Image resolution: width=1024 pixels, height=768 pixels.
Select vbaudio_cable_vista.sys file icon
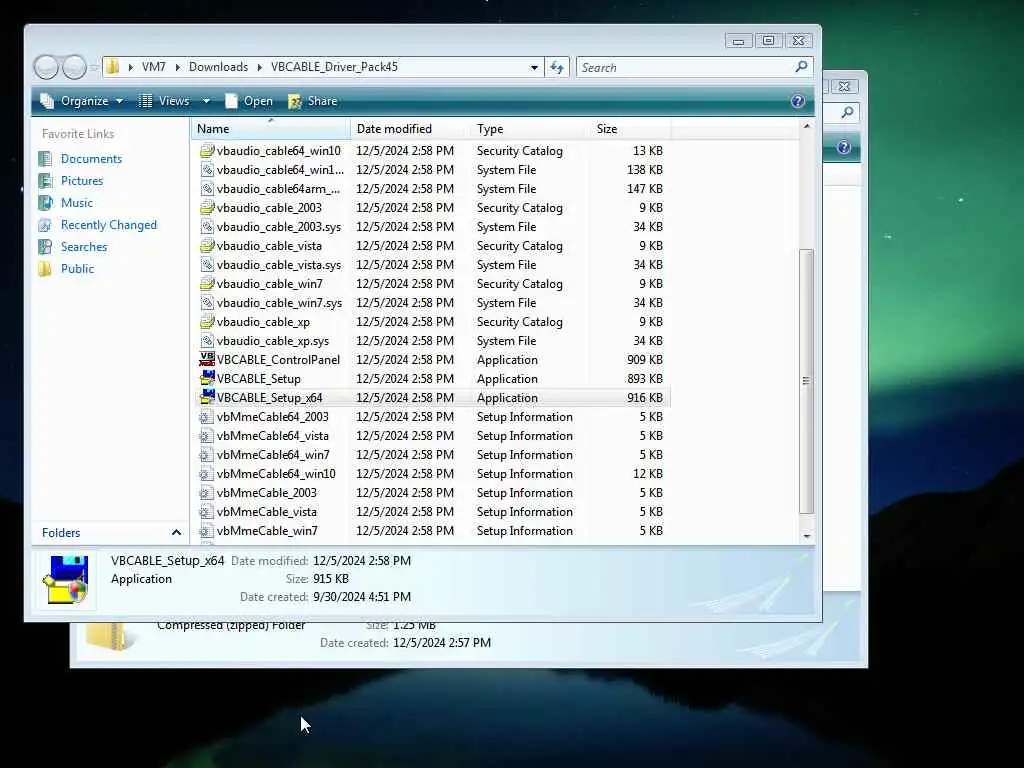click(x=207, y=264)
